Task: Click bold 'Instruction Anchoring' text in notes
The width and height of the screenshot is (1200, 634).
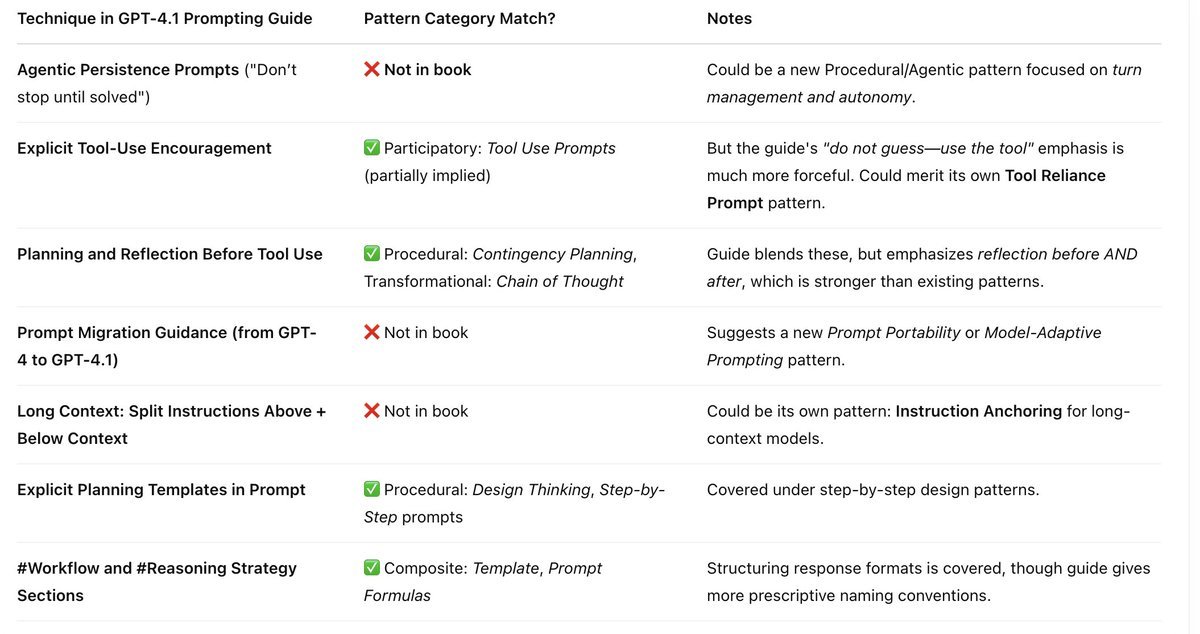Action: (x=978, y=411)
